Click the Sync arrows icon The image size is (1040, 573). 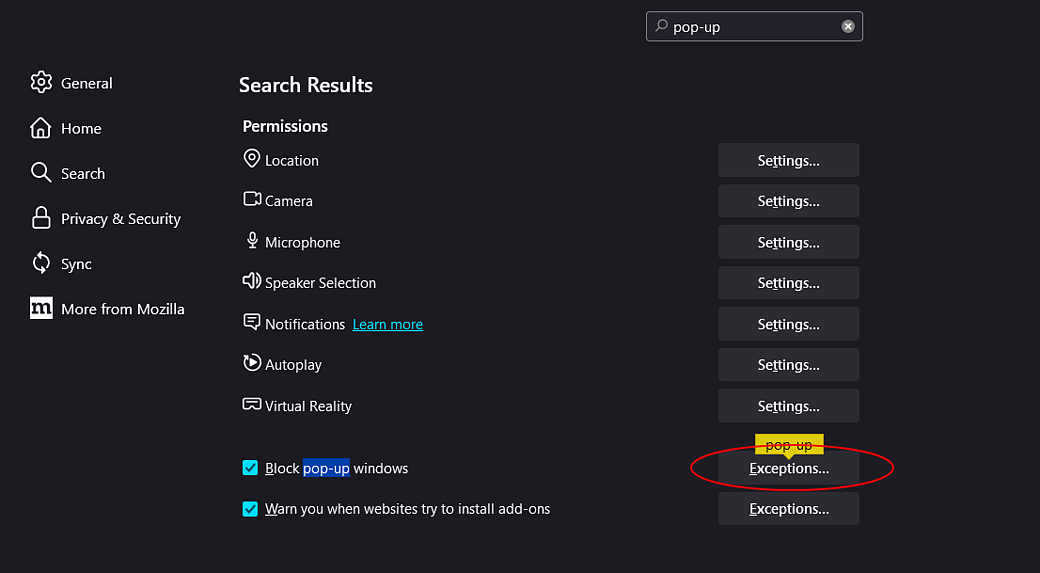(x=41, y=264)
